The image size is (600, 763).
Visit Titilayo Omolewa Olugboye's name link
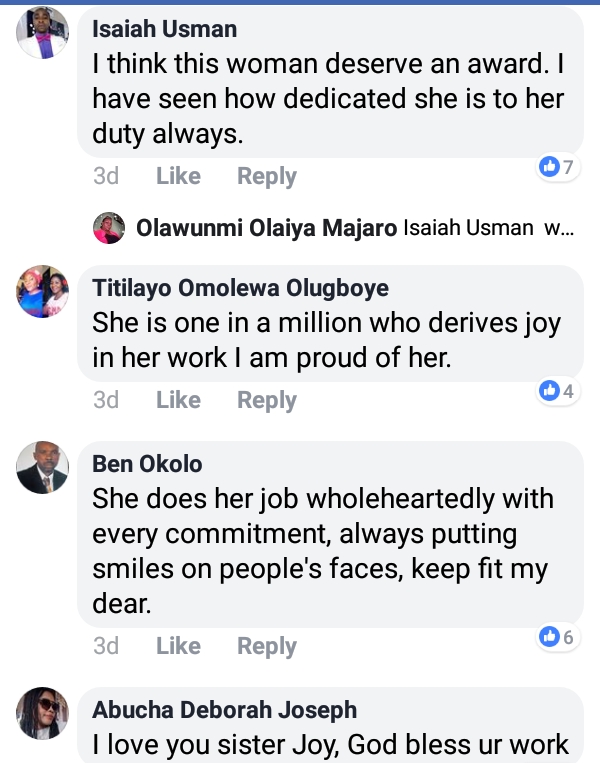(x=240, y=288)
